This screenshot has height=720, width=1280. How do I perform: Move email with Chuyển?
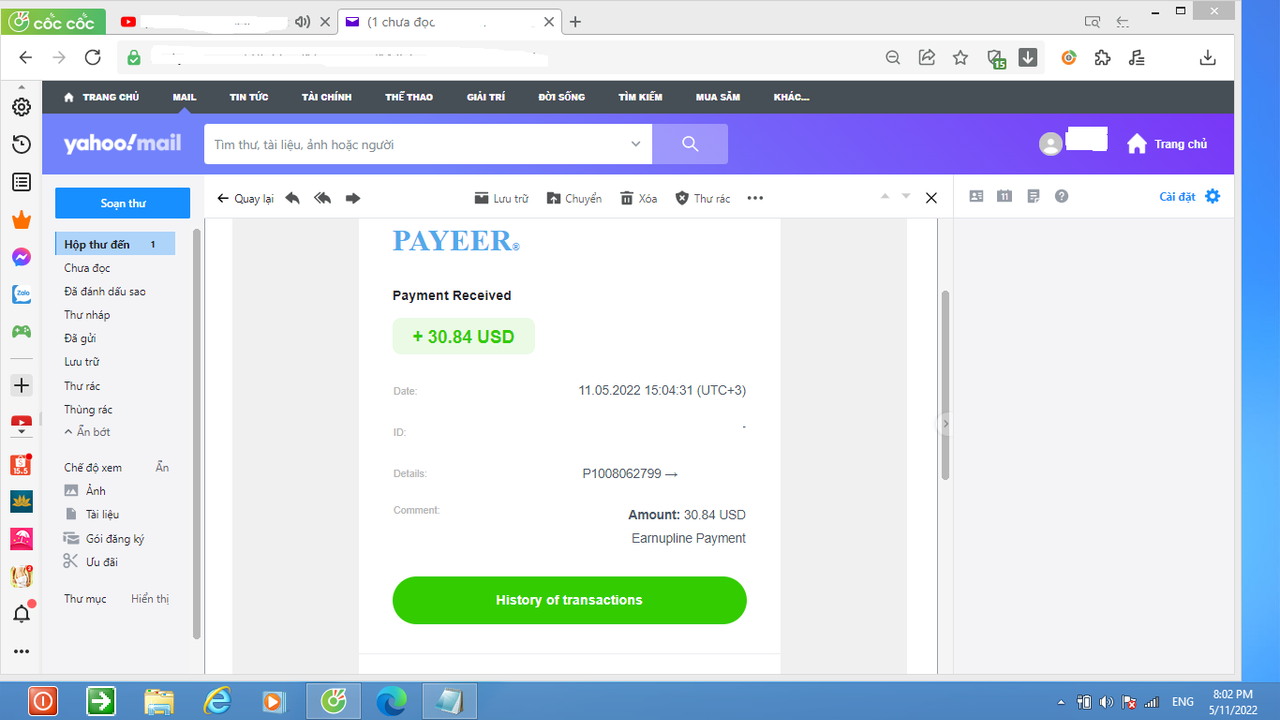[x=574, y=198]
